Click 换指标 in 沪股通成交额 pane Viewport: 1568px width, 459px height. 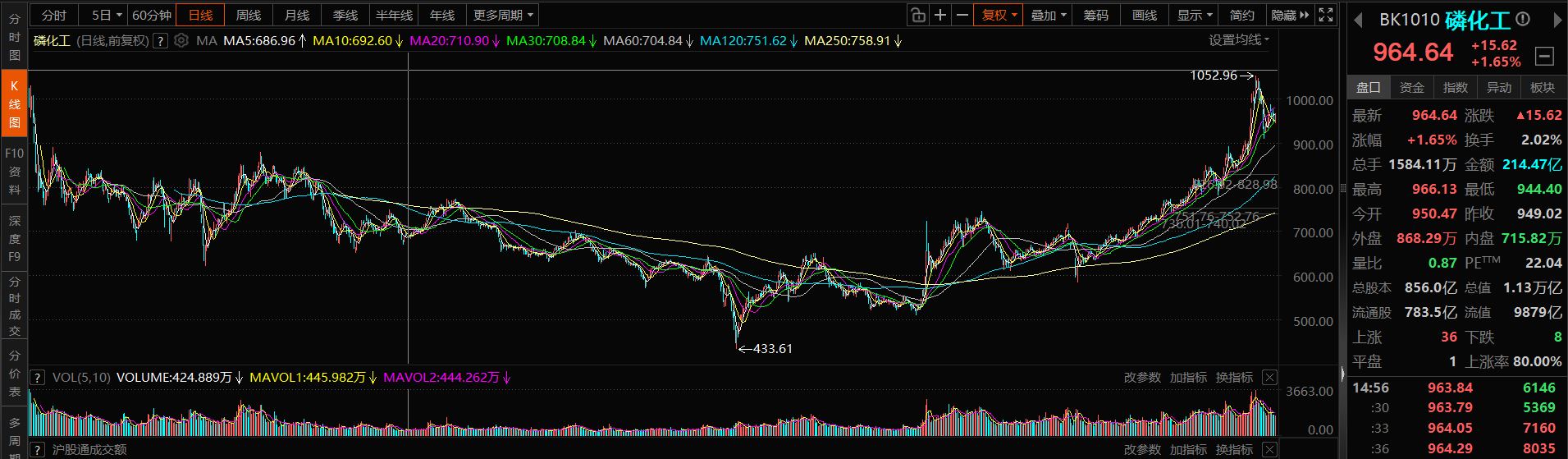(x=1234, y=449)
